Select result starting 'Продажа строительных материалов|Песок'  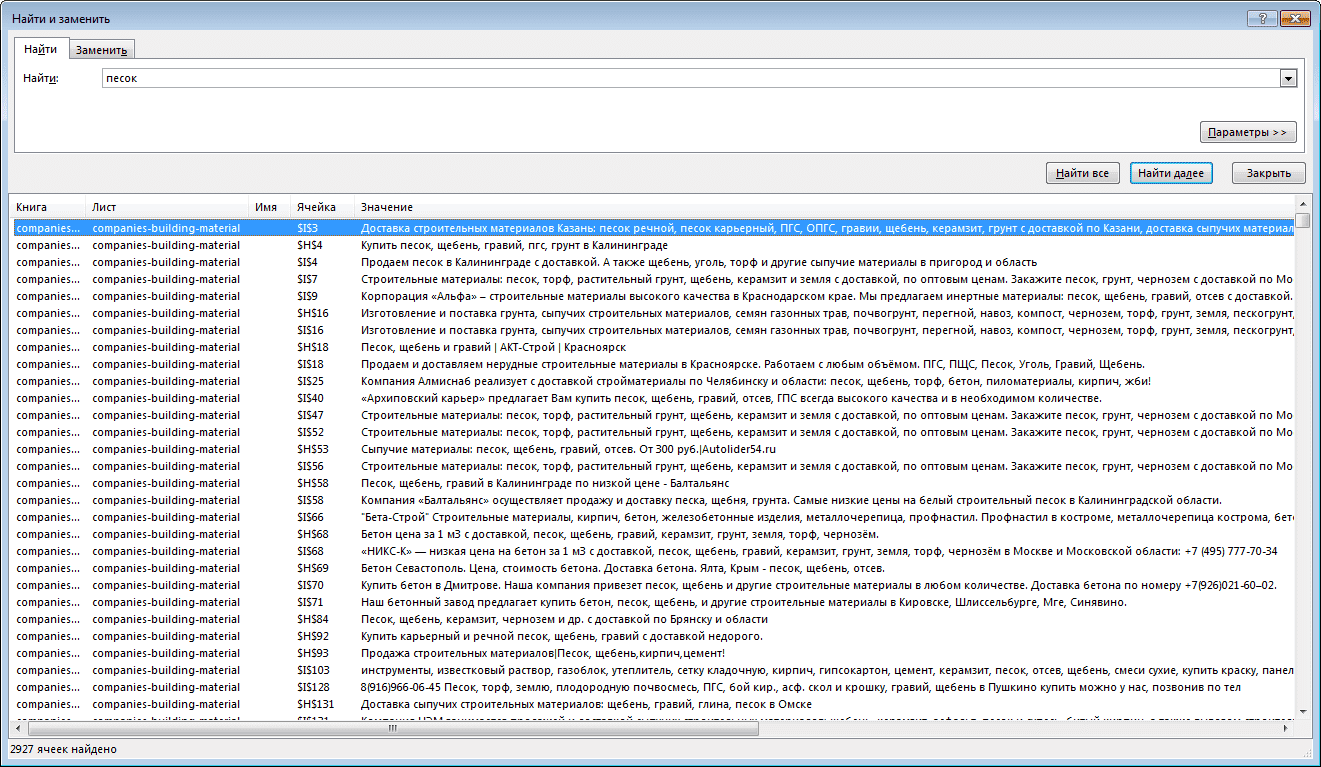pyautogui.click(x=652, y=653)
